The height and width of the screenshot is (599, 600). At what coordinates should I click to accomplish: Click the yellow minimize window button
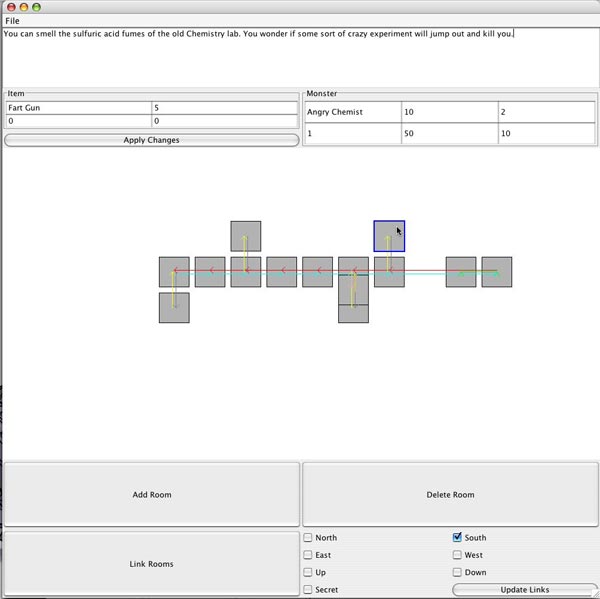tap(24, 7)
